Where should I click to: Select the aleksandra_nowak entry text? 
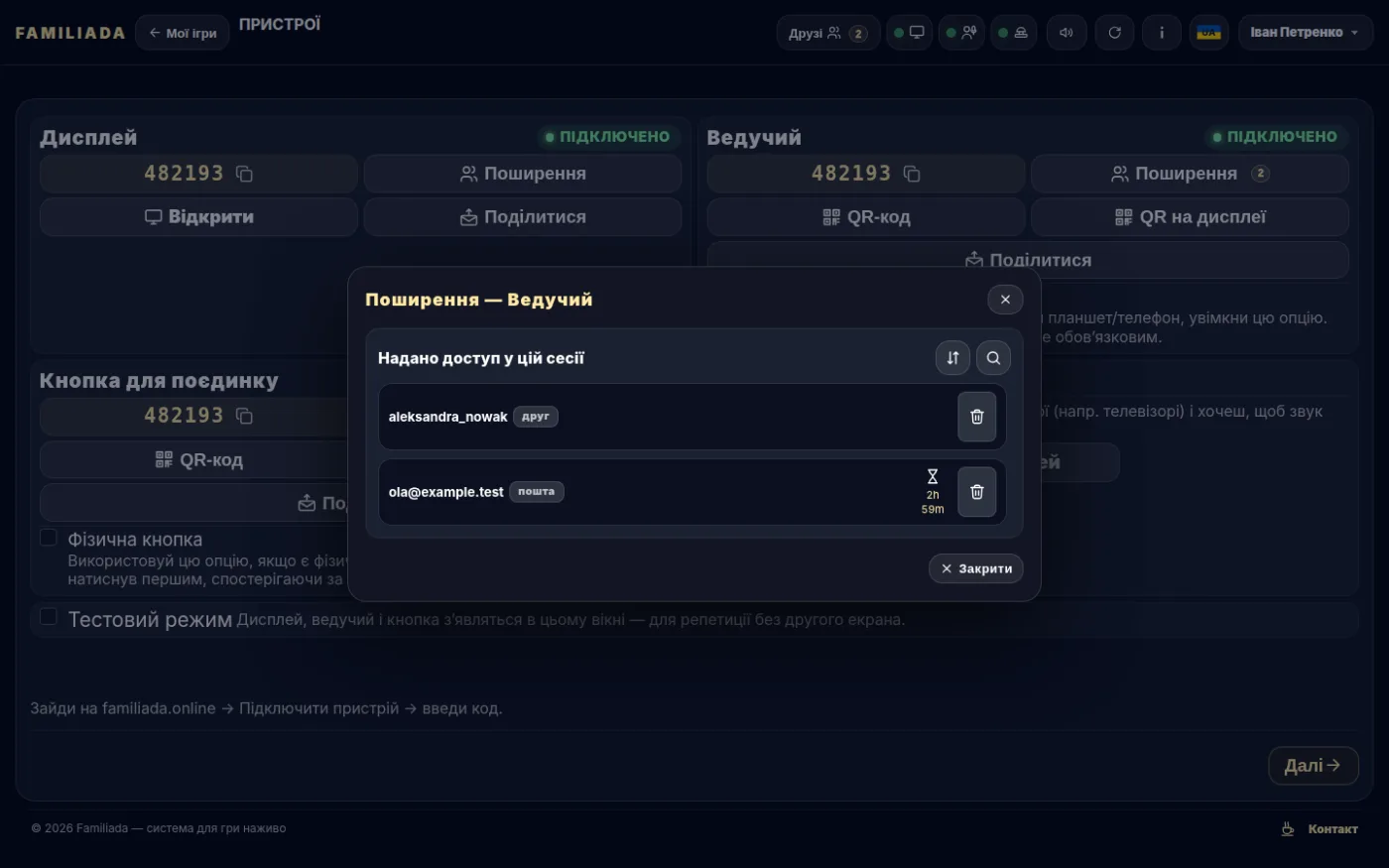(x=447, y=417)
